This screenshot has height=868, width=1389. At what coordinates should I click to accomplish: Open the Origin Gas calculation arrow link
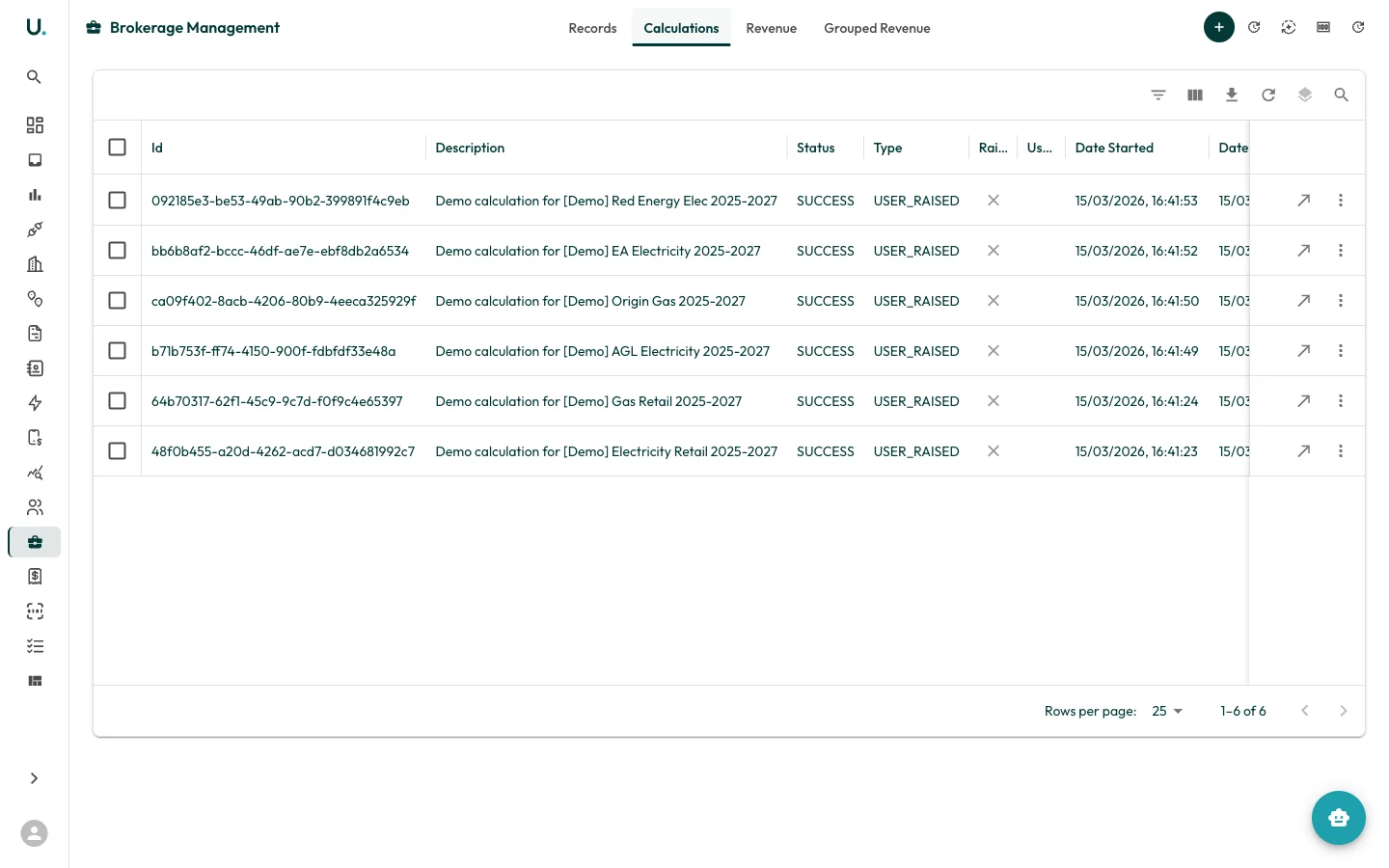coord(1304,301)
